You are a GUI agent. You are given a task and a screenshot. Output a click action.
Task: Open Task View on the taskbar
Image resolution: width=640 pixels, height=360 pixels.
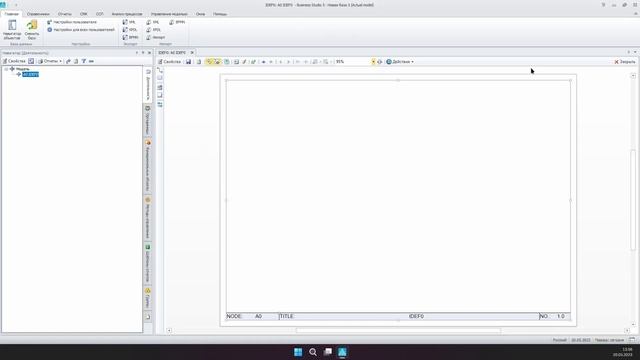(328, 352)
